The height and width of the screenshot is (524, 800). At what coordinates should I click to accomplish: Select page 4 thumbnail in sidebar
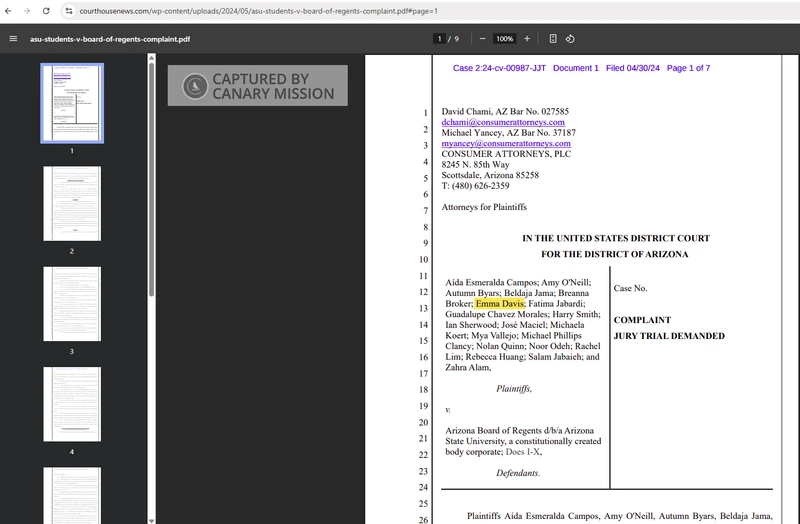(x=71, y=403)
